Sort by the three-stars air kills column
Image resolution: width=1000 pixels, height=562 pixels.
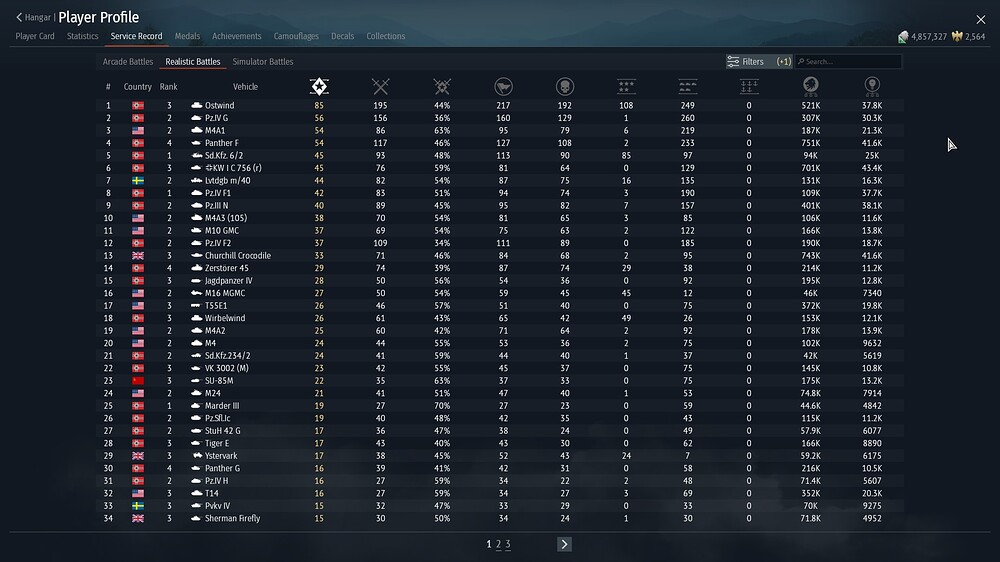[626, 87]
